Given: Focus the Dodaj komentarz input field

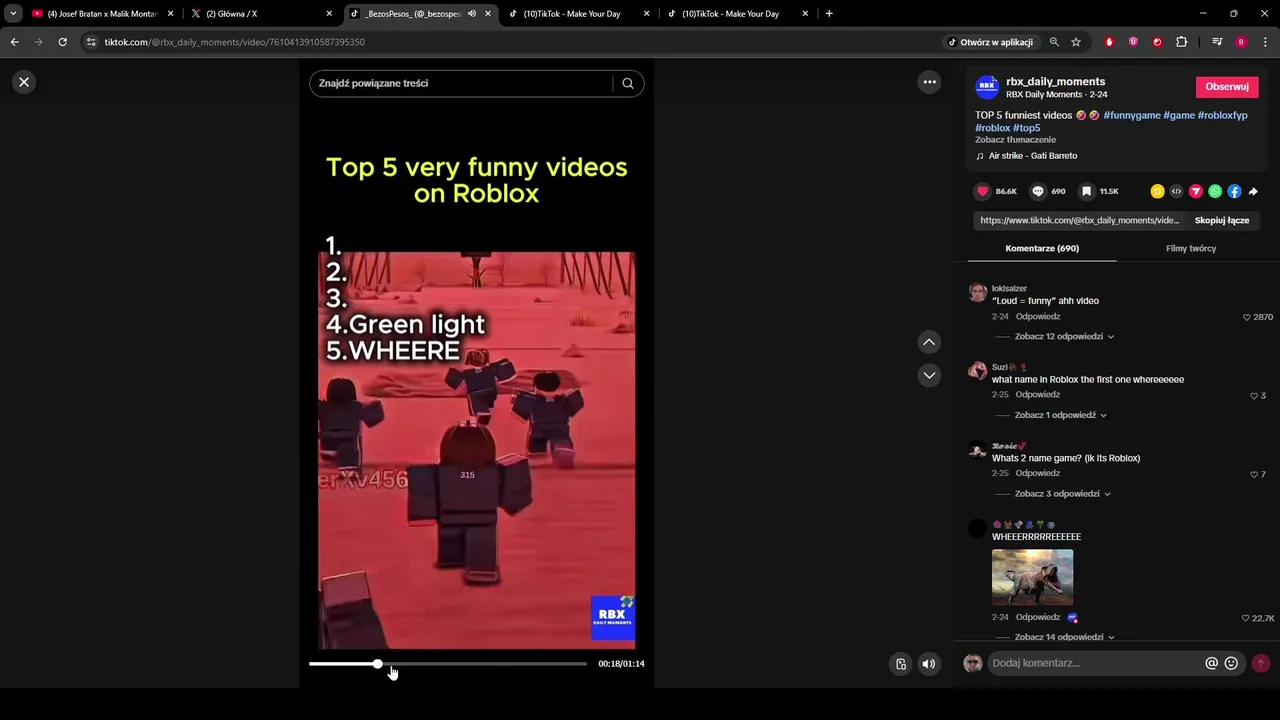Looking at the screenshot, I should coord(1095,663).
